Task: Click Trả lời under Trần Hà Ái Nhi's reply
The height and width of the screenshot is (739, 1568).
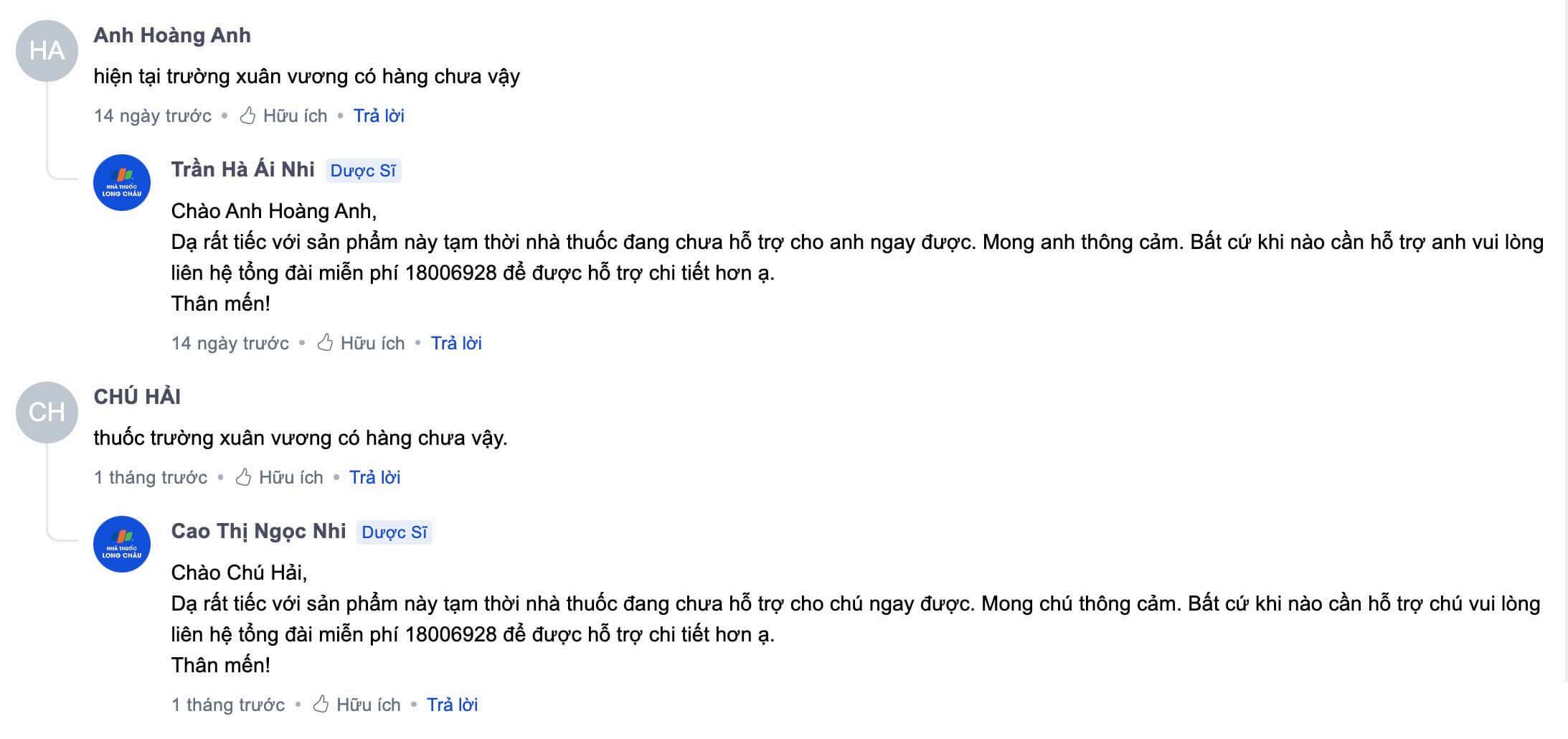Action: click(456, 343)
